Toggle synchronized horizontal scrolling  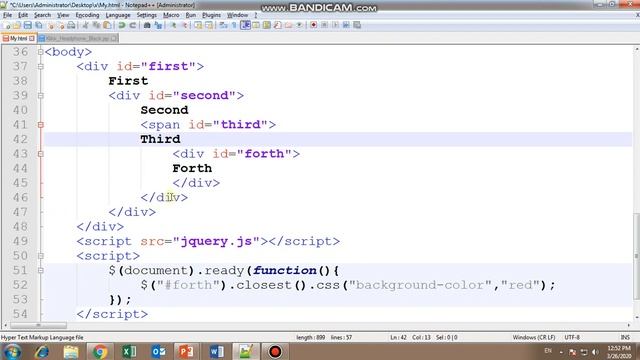pyautogui.click(x=209, y=25)
